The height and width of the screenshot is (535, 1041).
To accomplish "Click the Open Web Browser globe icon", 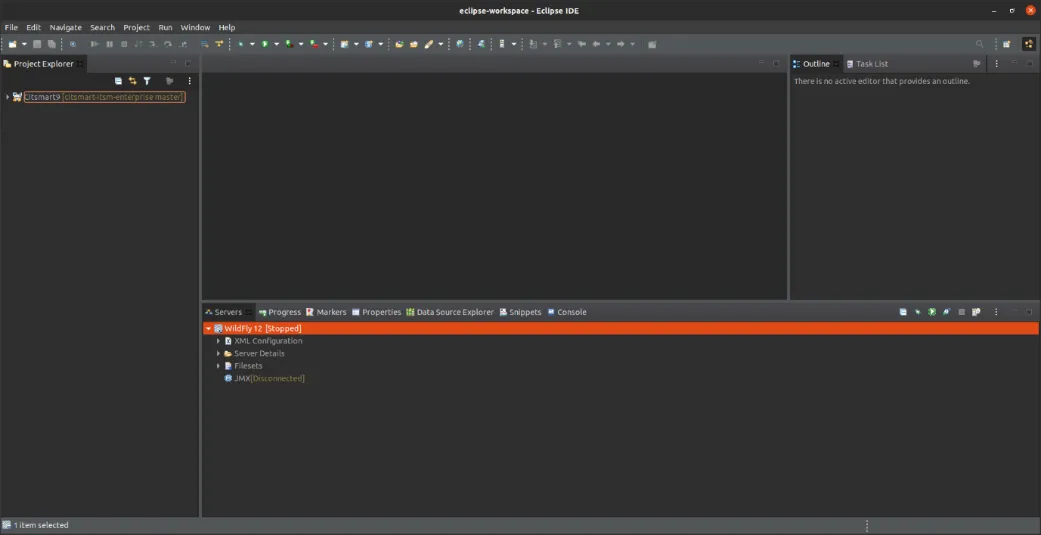I will [x=459, y=44].
